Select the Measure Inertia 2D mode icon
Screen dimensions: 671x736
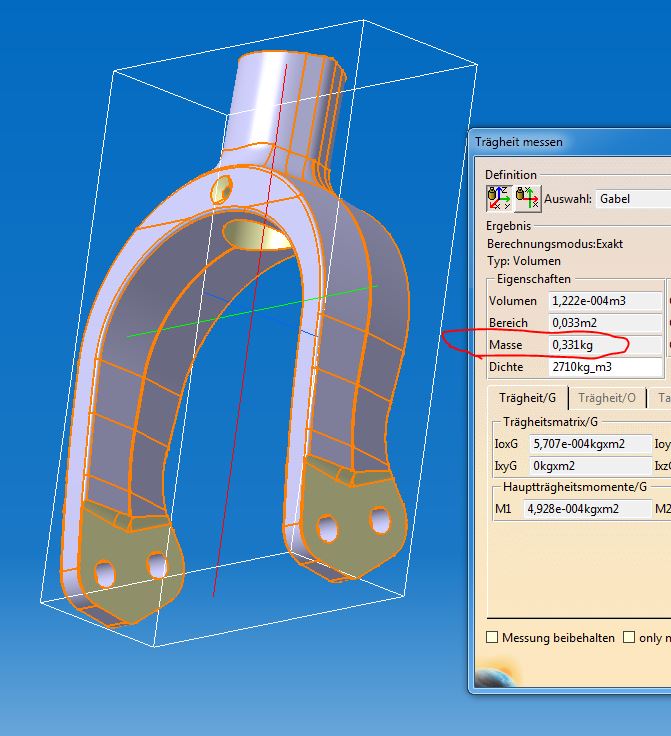pos(527,199)
